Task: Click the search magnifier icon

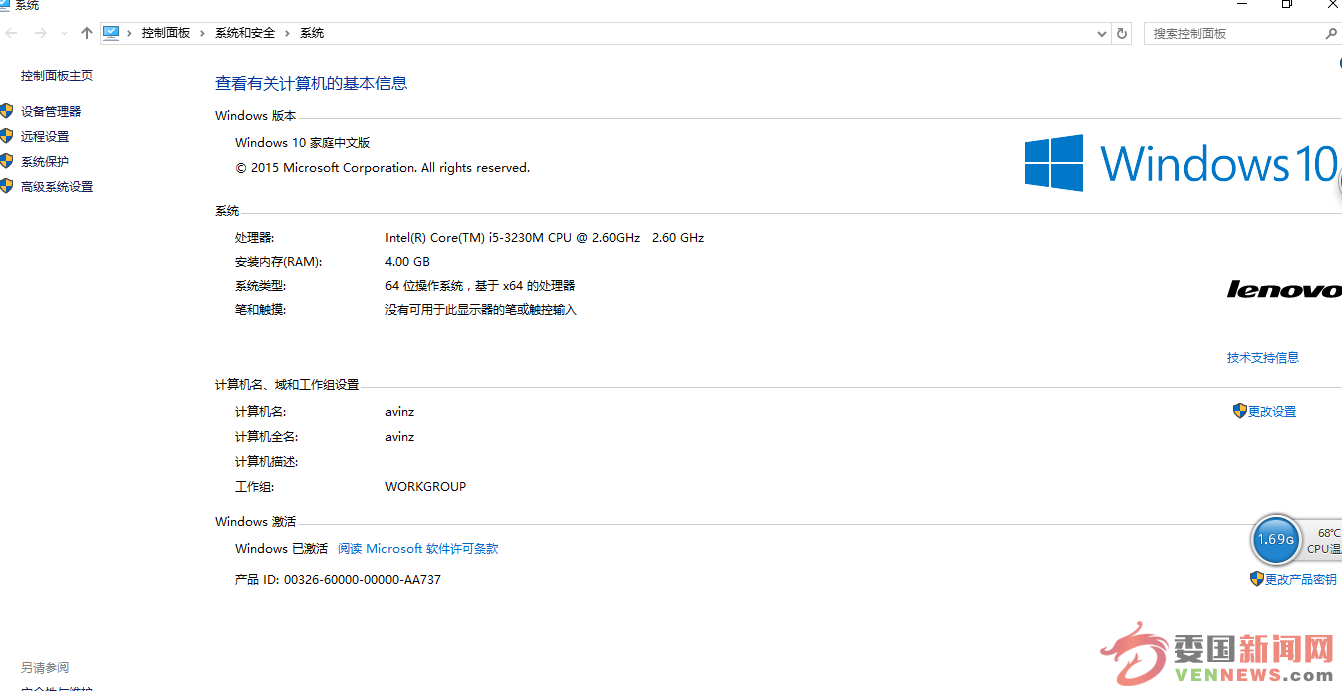Action: (x=1331, y=33)
